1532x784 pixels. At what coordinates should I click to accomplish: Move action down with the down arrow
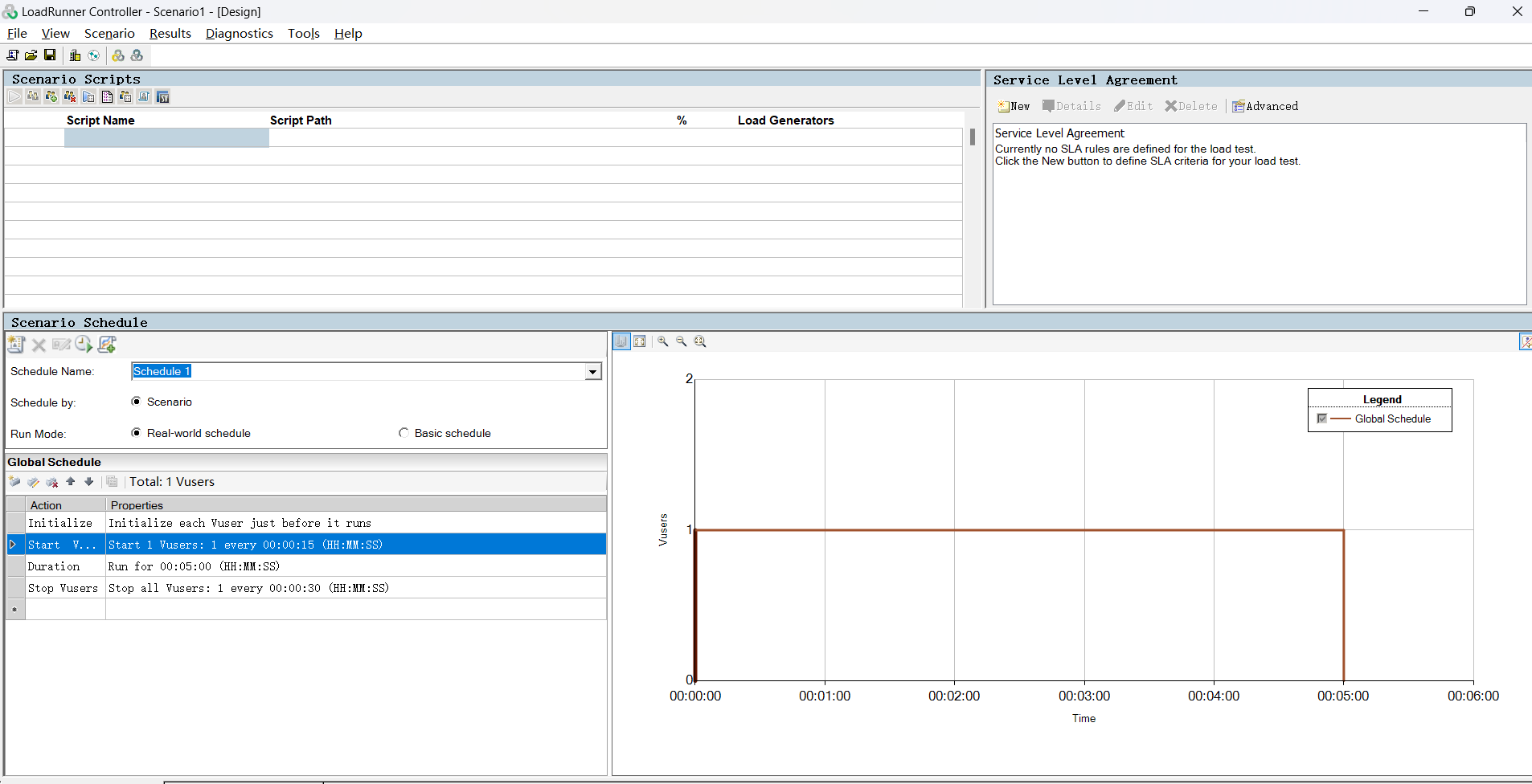(89, 482)
